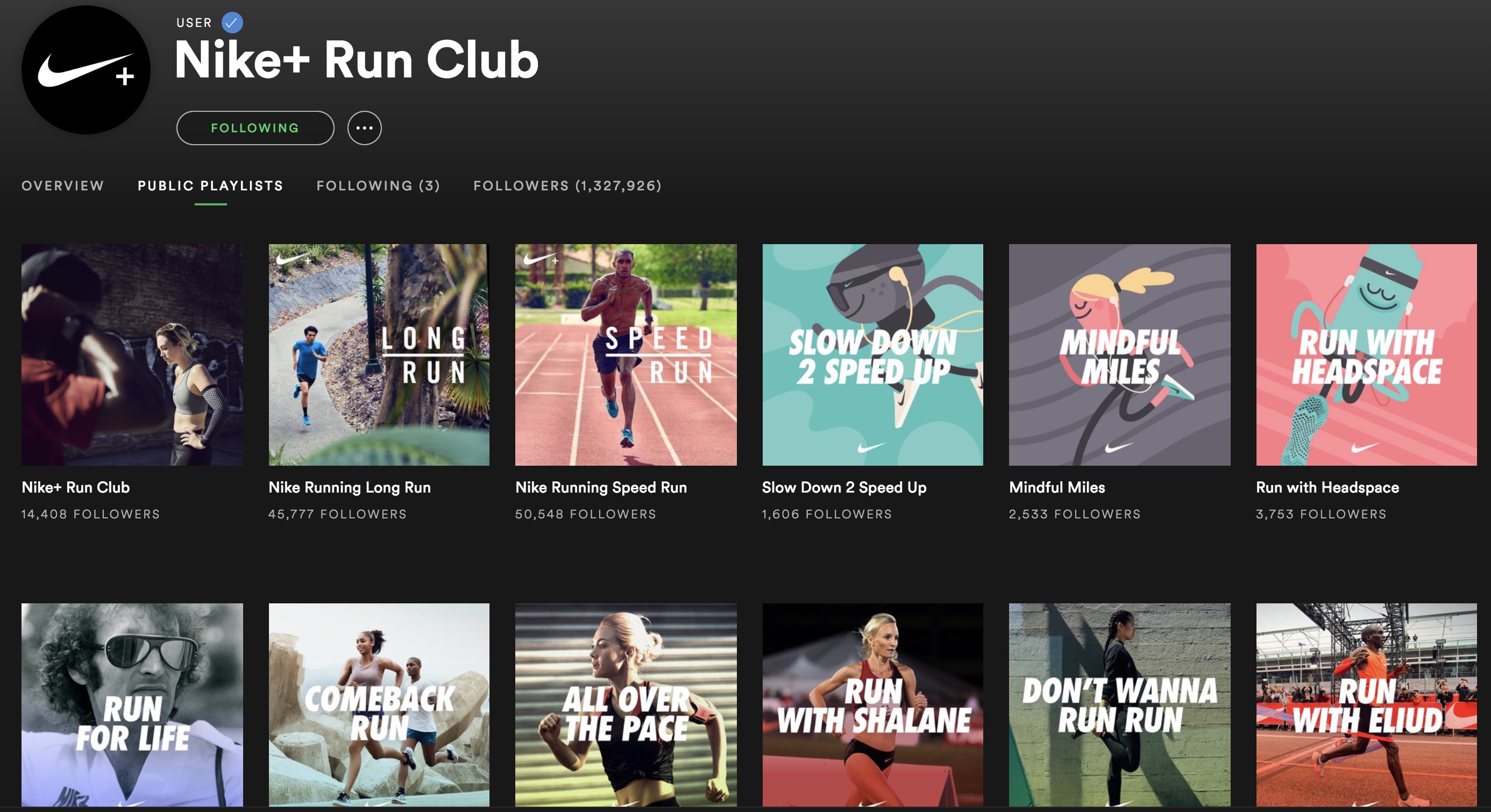Click the '3,753 FOLLOWERS' text
The height and width of the screenshot is (812, 1491).
(x=1322, y=514)
